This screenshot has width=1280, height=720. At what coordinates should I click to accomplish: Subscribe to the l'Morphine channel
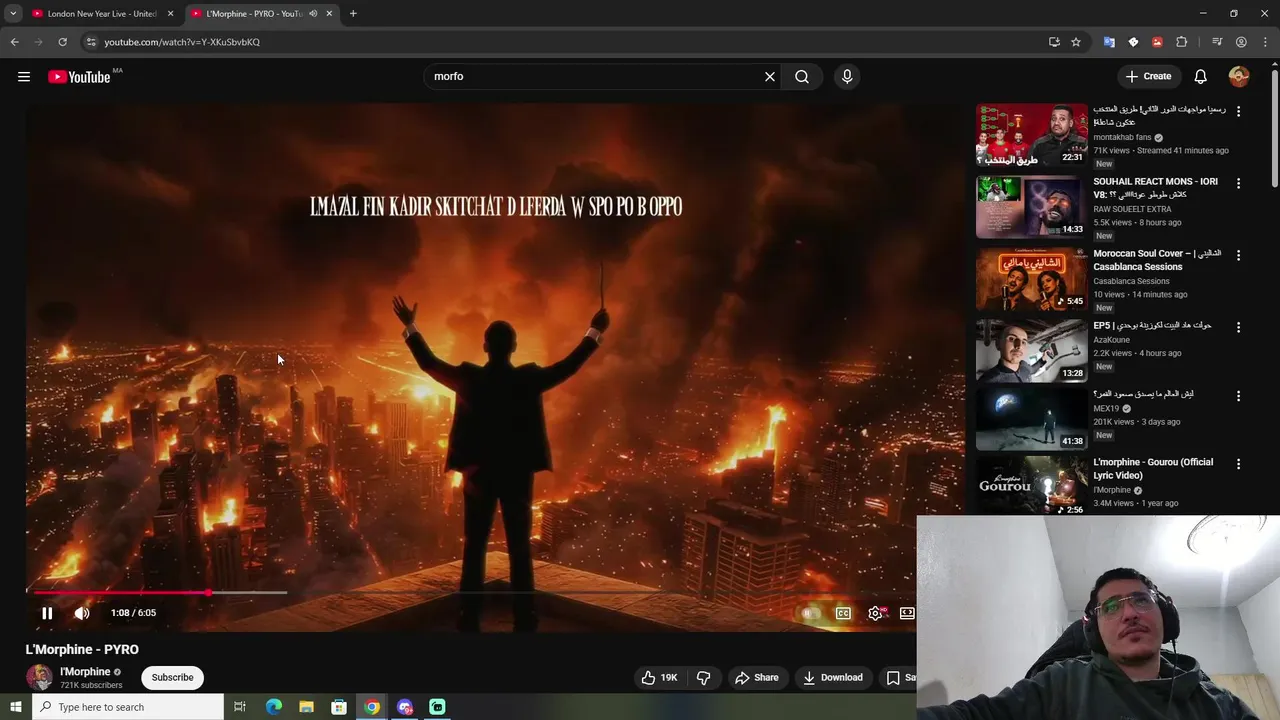[172, 677]
